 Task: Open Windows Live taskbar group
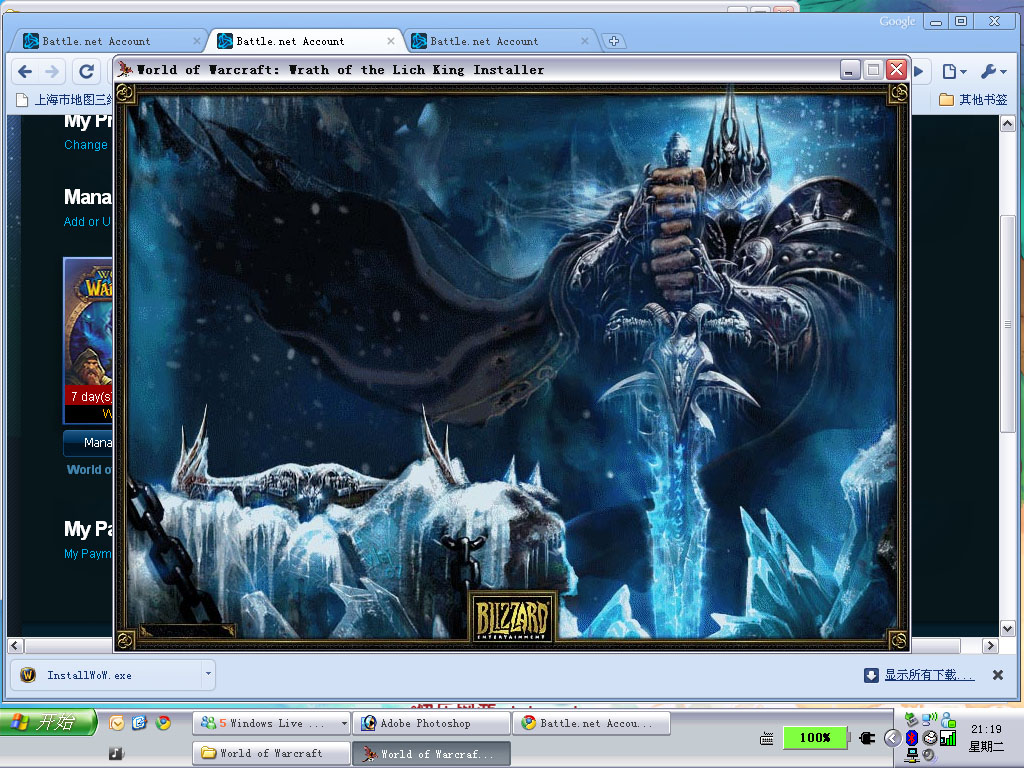(x=271, y=724)
